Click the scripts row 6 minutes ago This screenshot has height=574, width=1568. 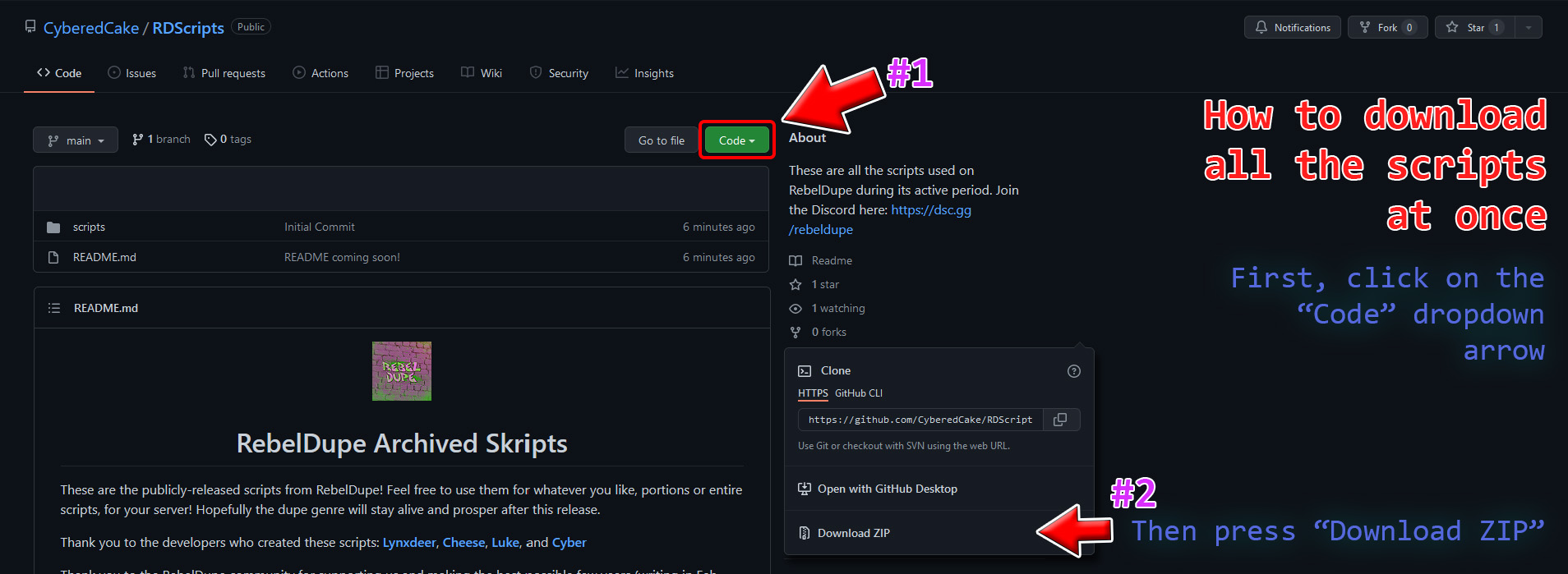[x=718, y=227]
